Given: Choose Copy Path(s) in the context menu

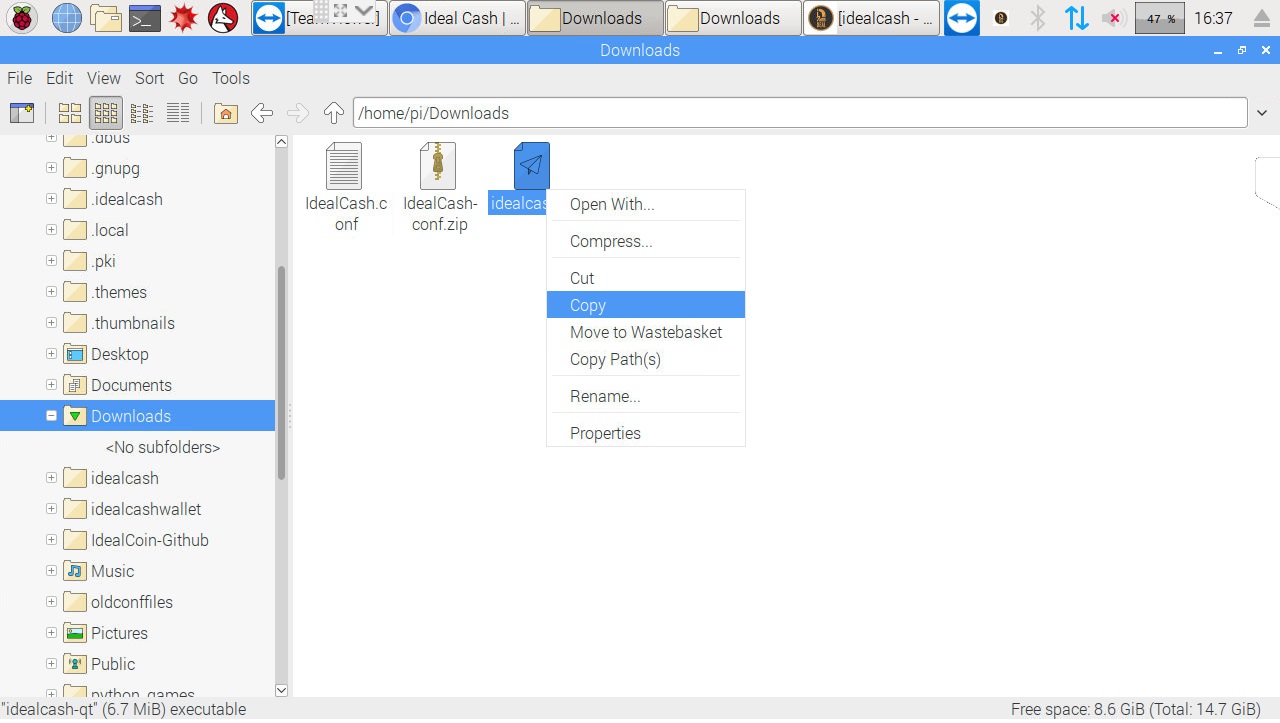Looking at the screenshot, I should (646, 359).
